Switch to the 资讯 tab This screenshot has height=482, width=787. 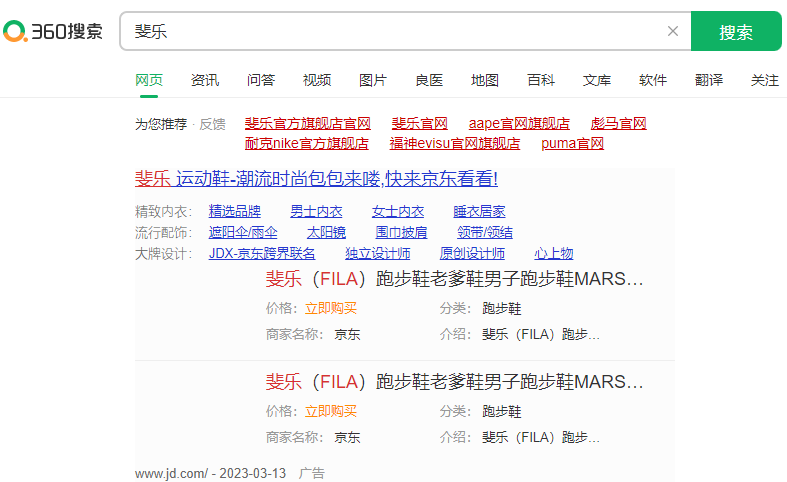(x=205, y=80)
